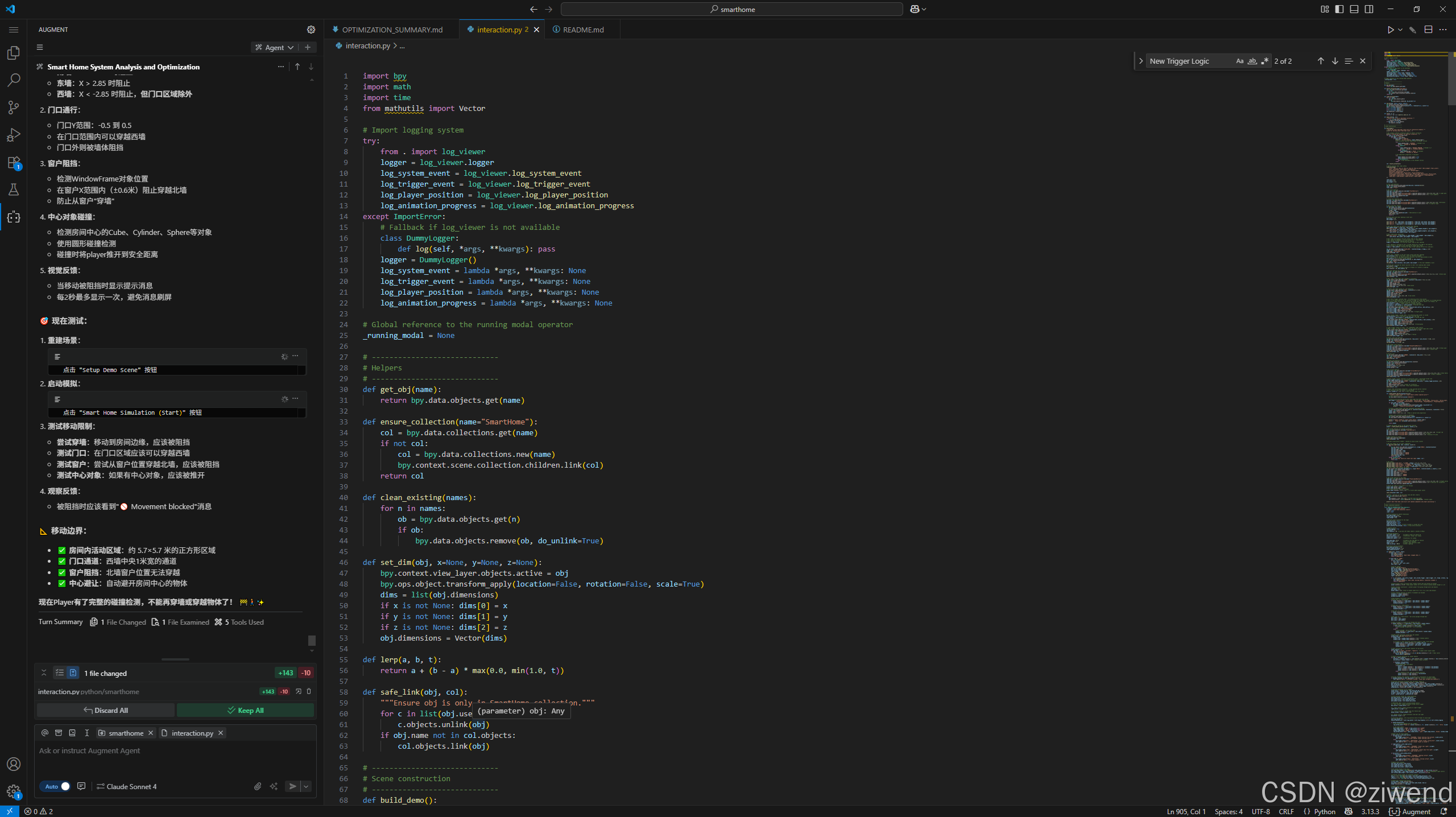Open send options dropdown arrow

tap(306, 786)
